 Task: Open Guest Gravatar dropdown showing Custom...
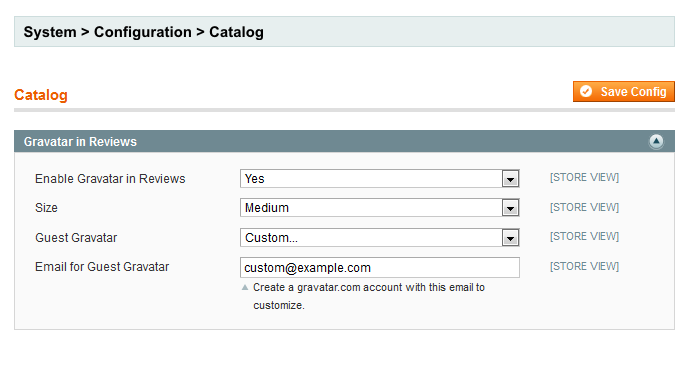coord(380,238)
